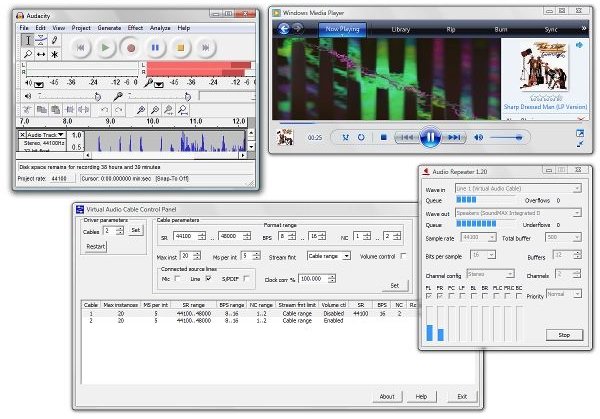
Task: Toggle the FR channel checkbox
Action: click(x=440, y=296)
